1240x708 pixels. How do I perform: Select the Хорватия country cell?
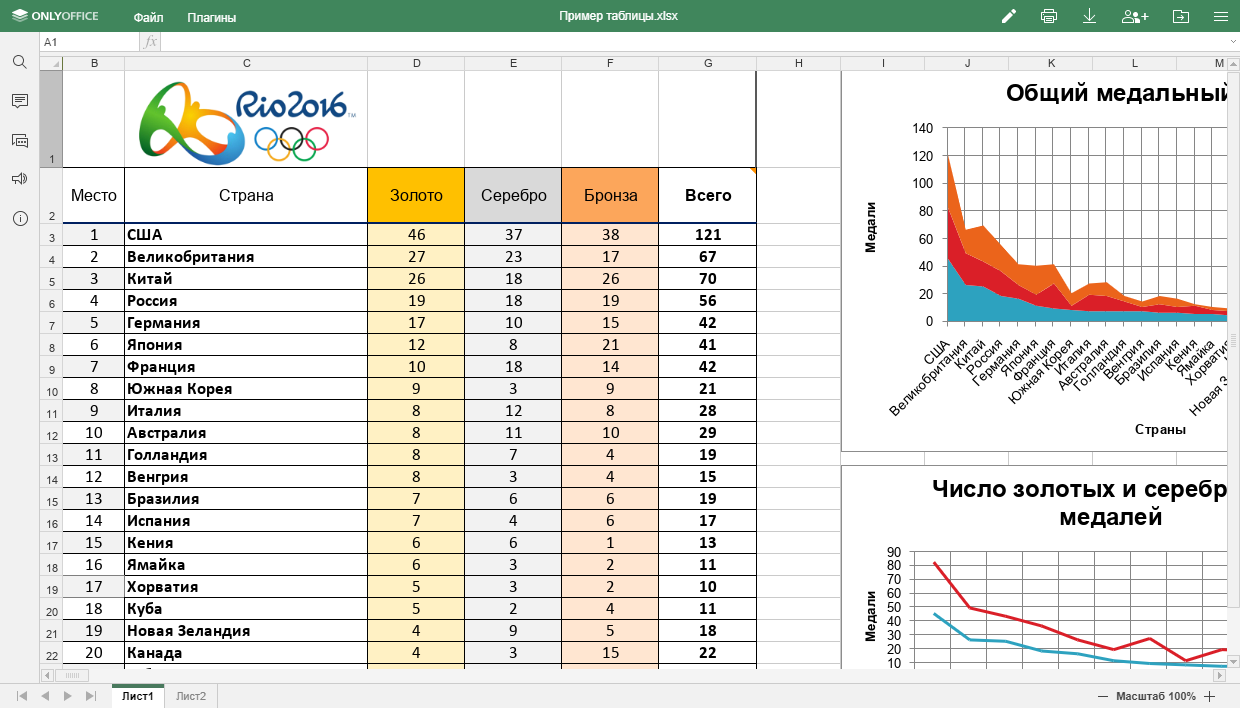[x=246, y=587]
